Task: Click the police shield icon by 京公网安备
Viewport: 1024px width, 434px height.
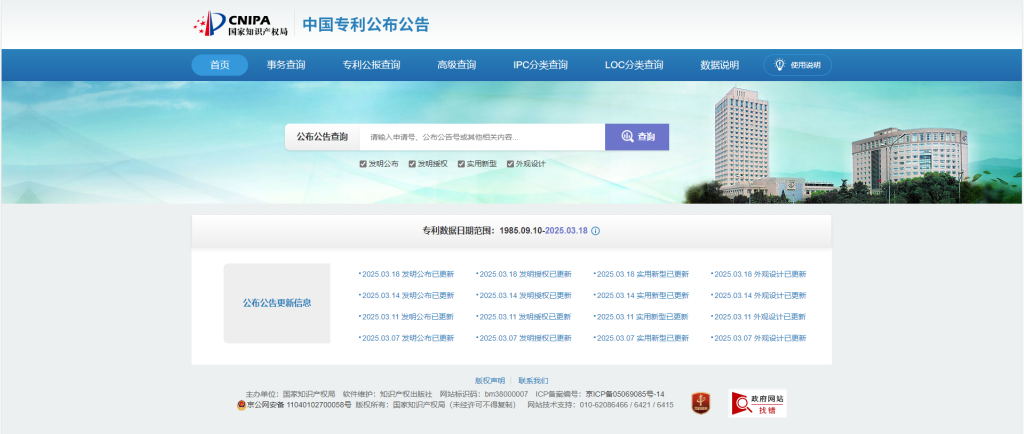Action: tap(241, 405)
